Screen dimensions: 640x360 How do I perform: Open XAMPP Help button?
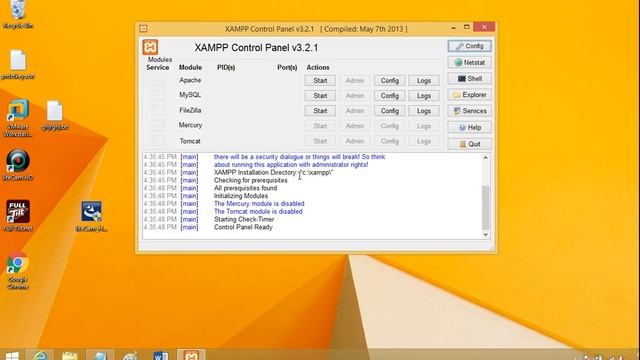[469, 127]
